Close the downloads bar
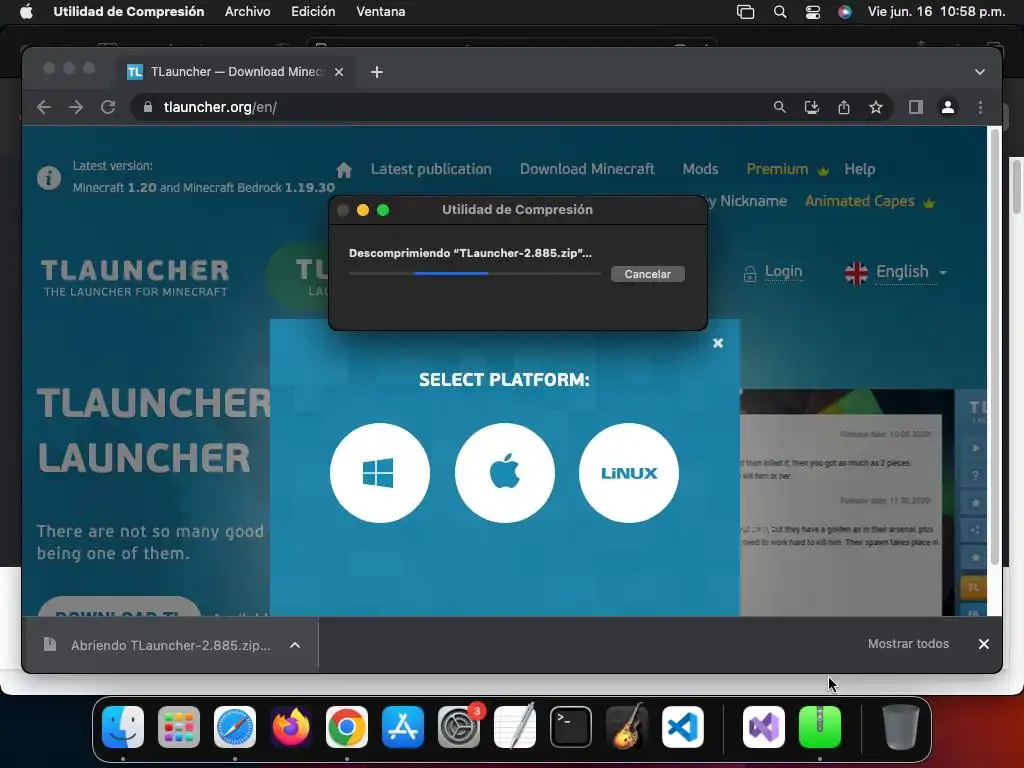The image size is (1024, 768). (984, 644)
